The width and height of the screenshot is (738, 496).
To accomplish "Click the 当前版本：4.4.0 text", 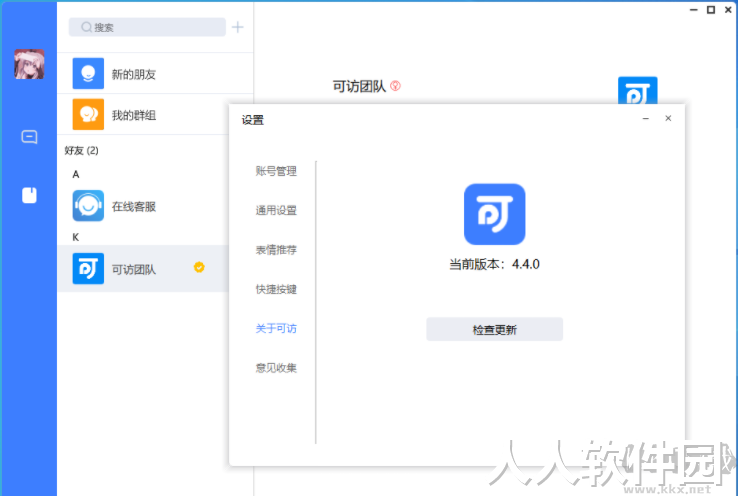I will 495,264.
